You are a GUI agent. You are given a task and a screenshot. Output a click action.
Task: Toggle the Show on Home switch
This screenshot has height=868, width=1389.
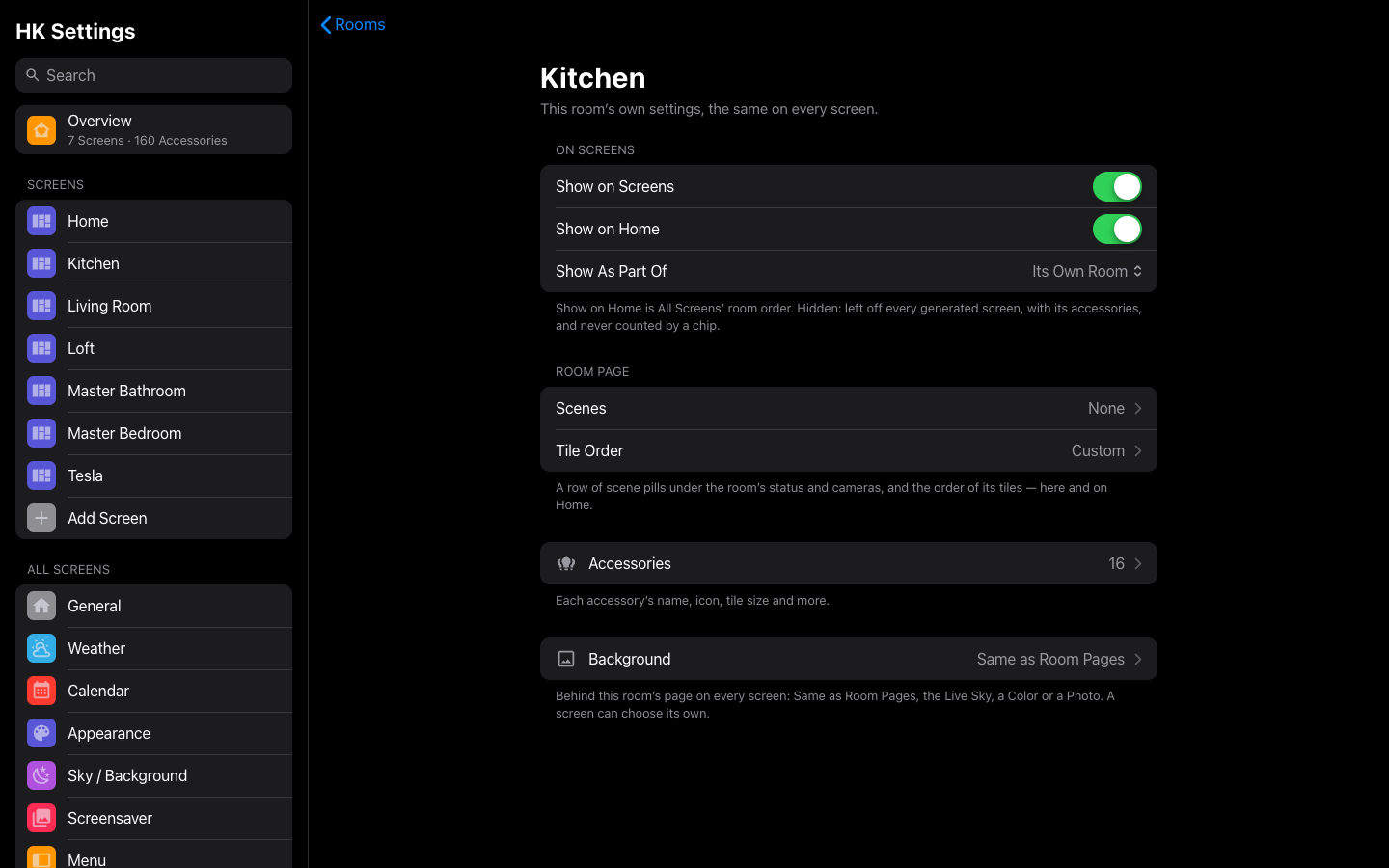pos(1117,229)
